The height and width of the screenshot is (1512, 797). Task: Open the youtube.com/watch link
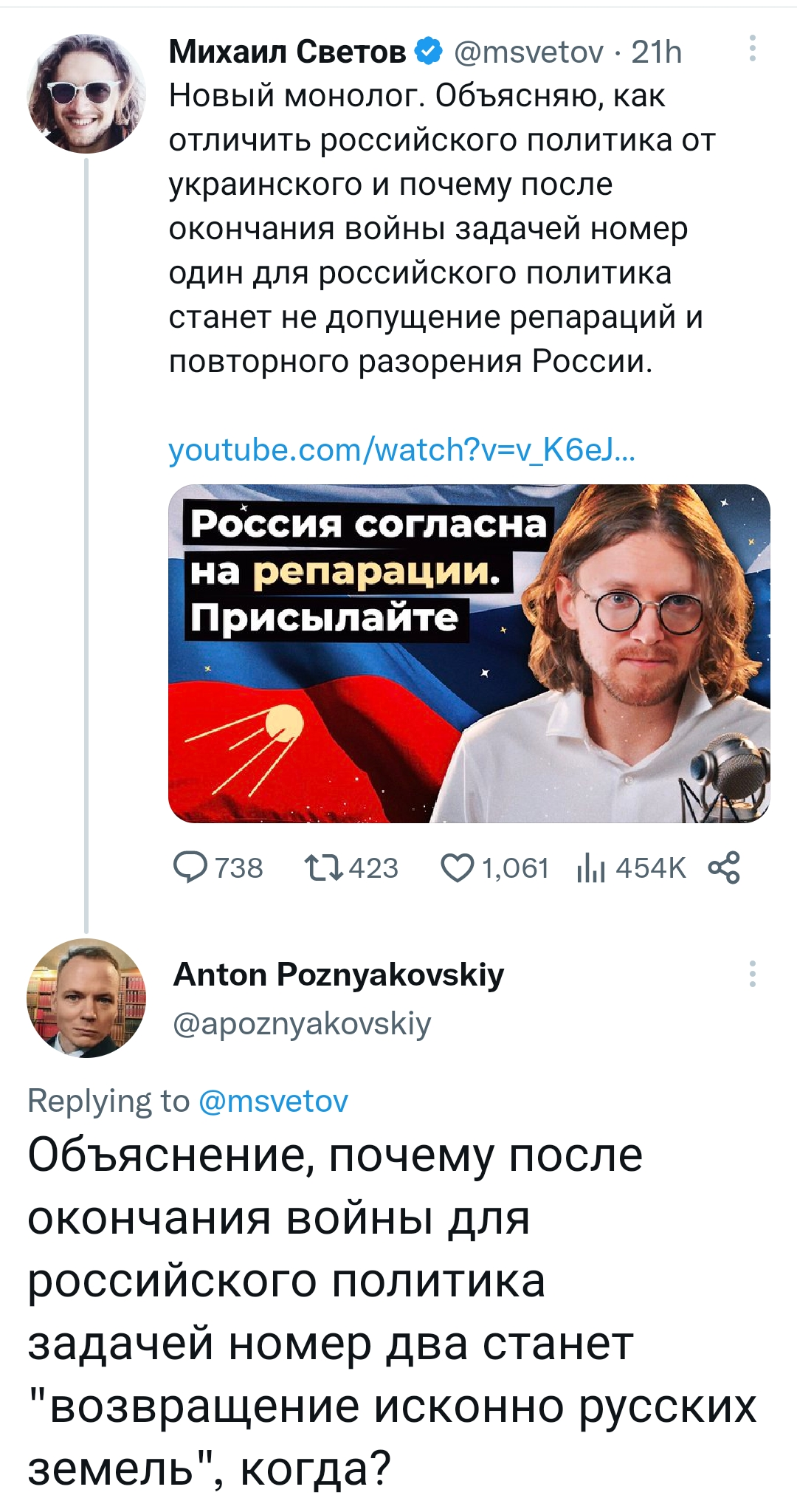401,450
